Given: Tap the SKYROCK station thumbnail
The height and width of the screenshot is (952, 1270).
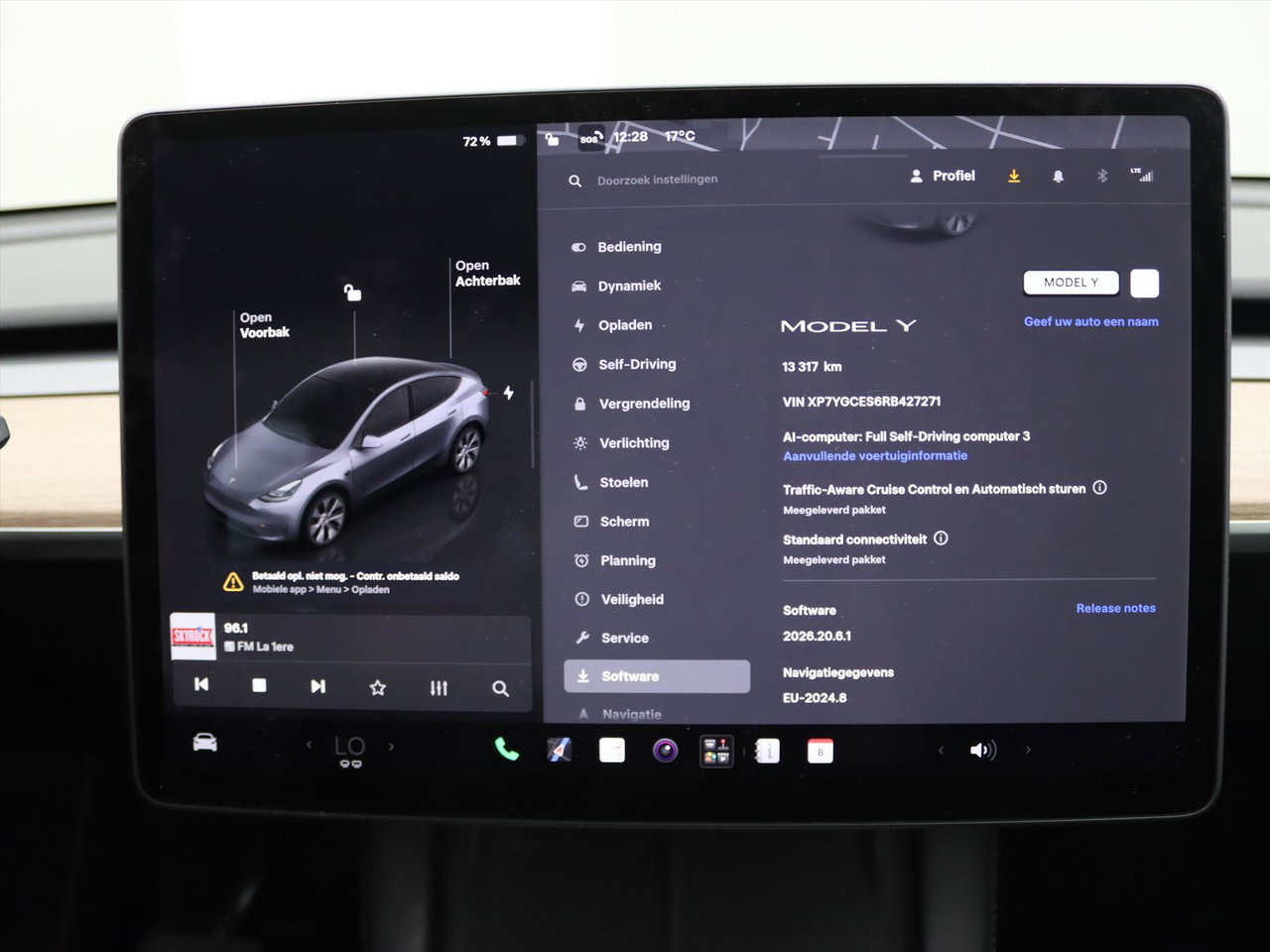Looking at the screenshot, I should 193,637.
